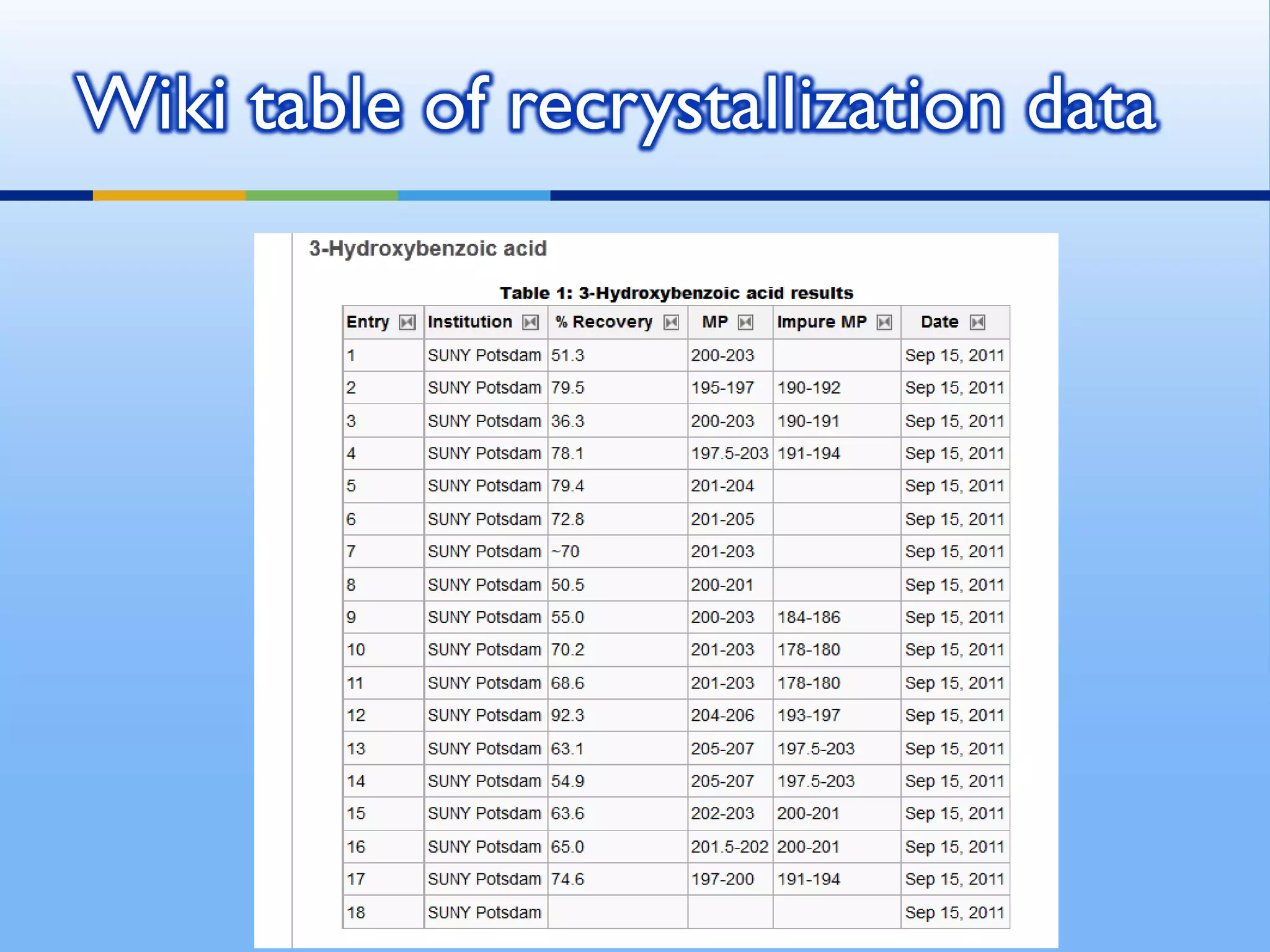Click SUNY Potsdam in entry 1 row
The image size is (1270, 952).
pyautogui.click(x=484, y=356)
